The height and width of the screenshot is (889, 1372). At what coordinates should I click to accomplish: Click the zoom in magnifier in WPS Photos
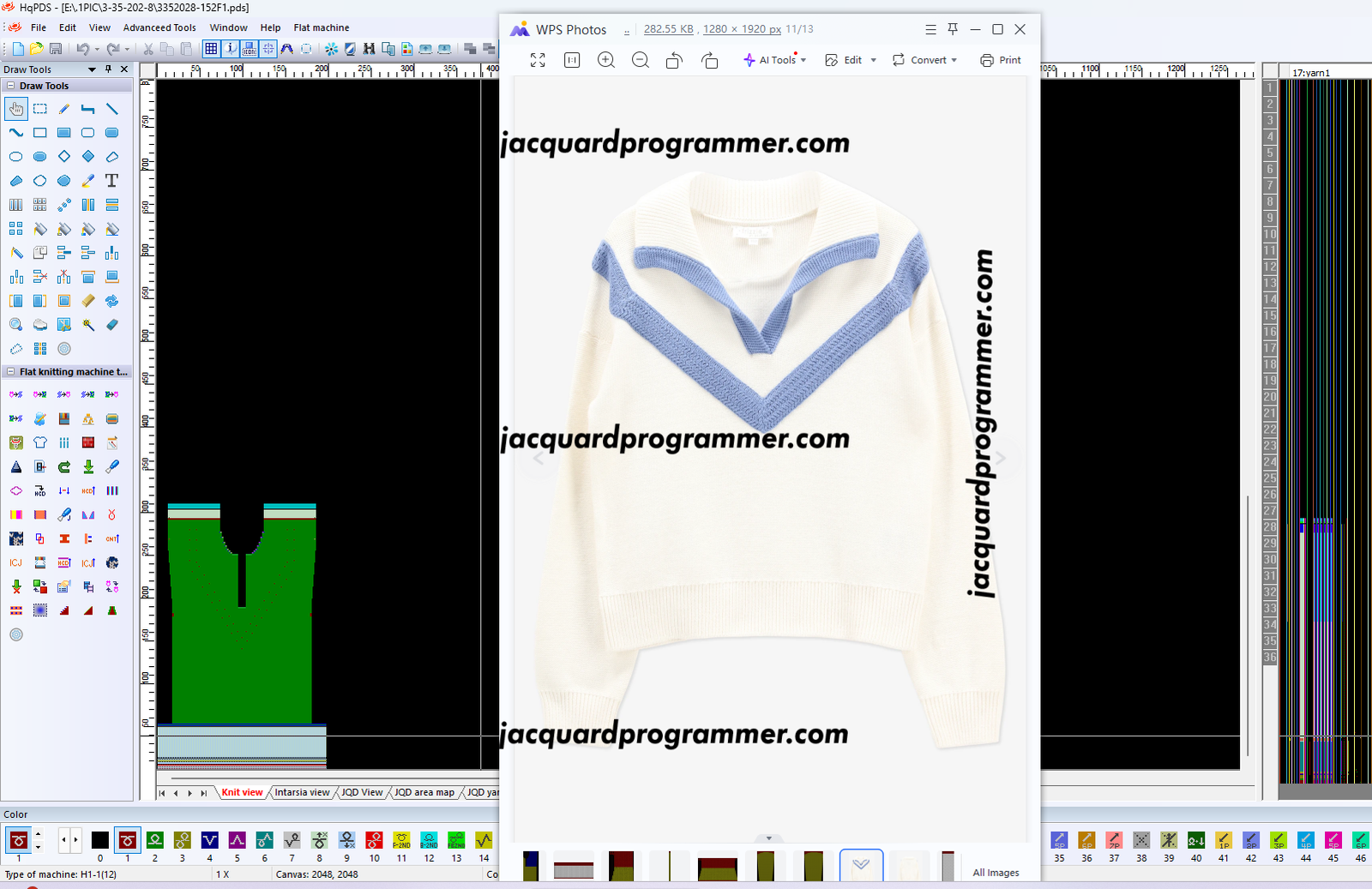coord(606,60)
